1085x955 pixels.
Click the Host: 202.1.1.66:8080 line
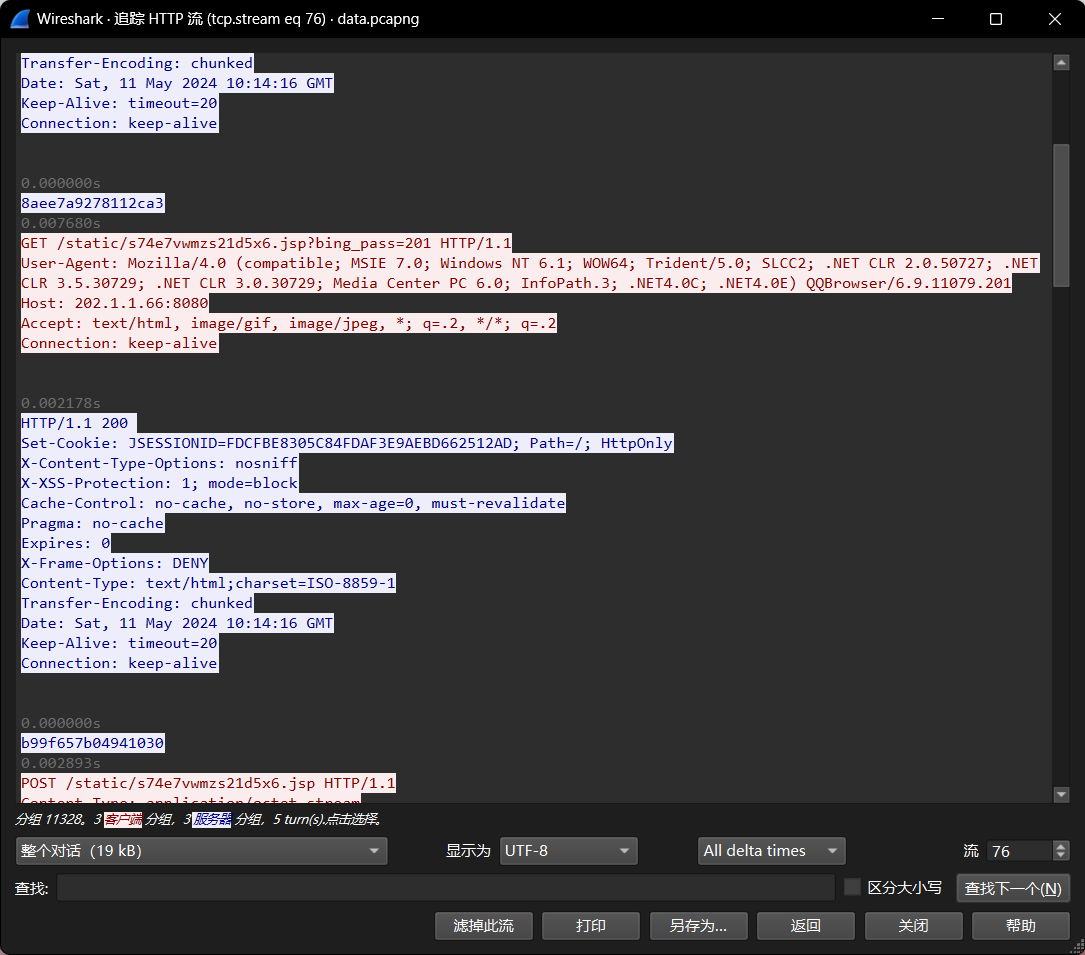115,303
